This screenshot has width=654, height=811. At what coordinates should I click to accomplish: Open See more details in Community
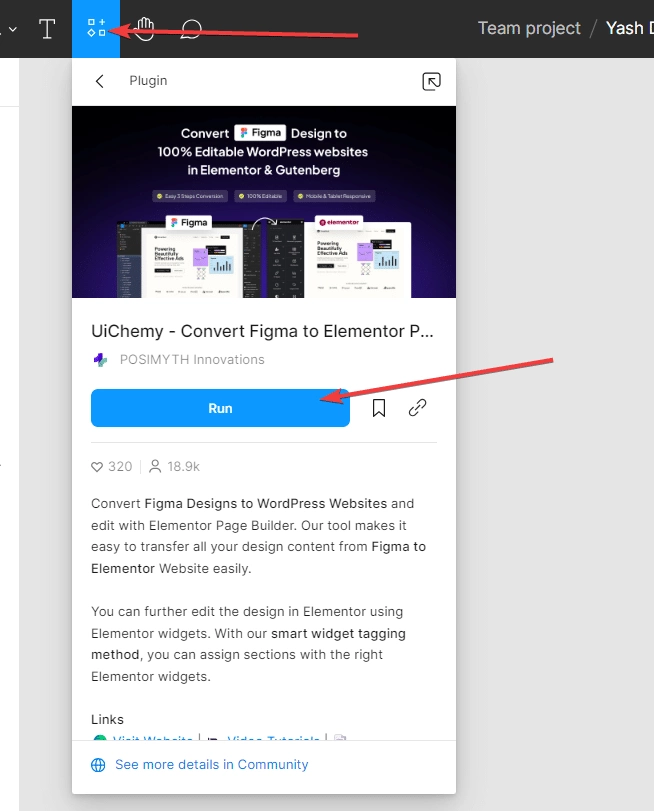(x=212, y=764)
